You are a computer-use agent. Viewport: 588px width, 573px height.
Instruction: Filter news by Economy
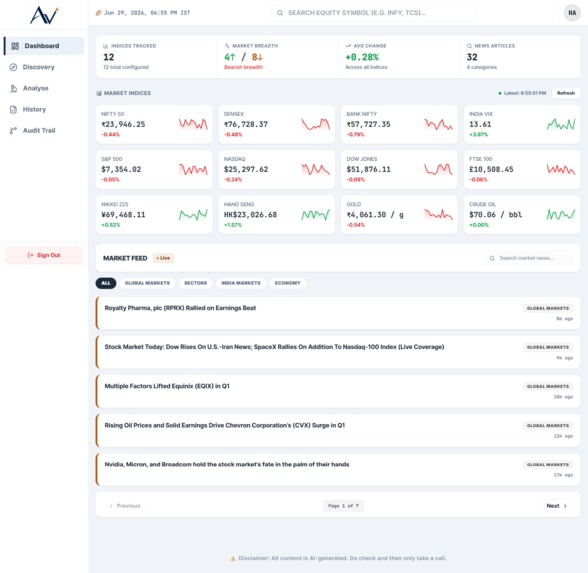[x=288, y=283]
